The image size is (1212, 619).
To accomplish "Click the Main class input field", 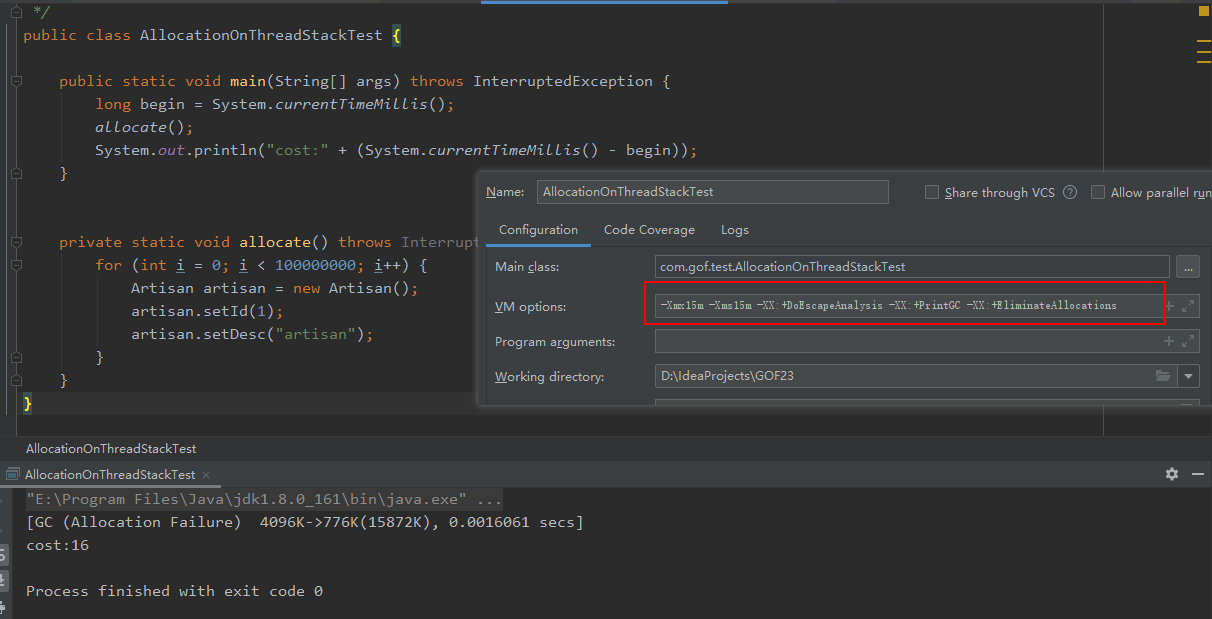I will (912, 267).
